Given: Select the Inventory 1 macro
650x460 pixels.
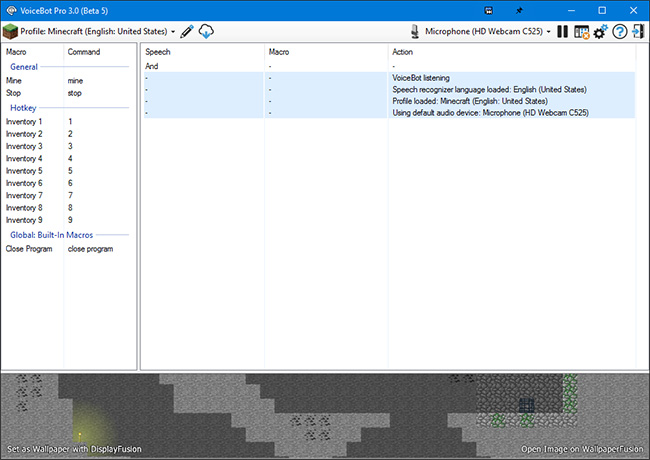Looking at the screenshot, I should tap(68, 122).
